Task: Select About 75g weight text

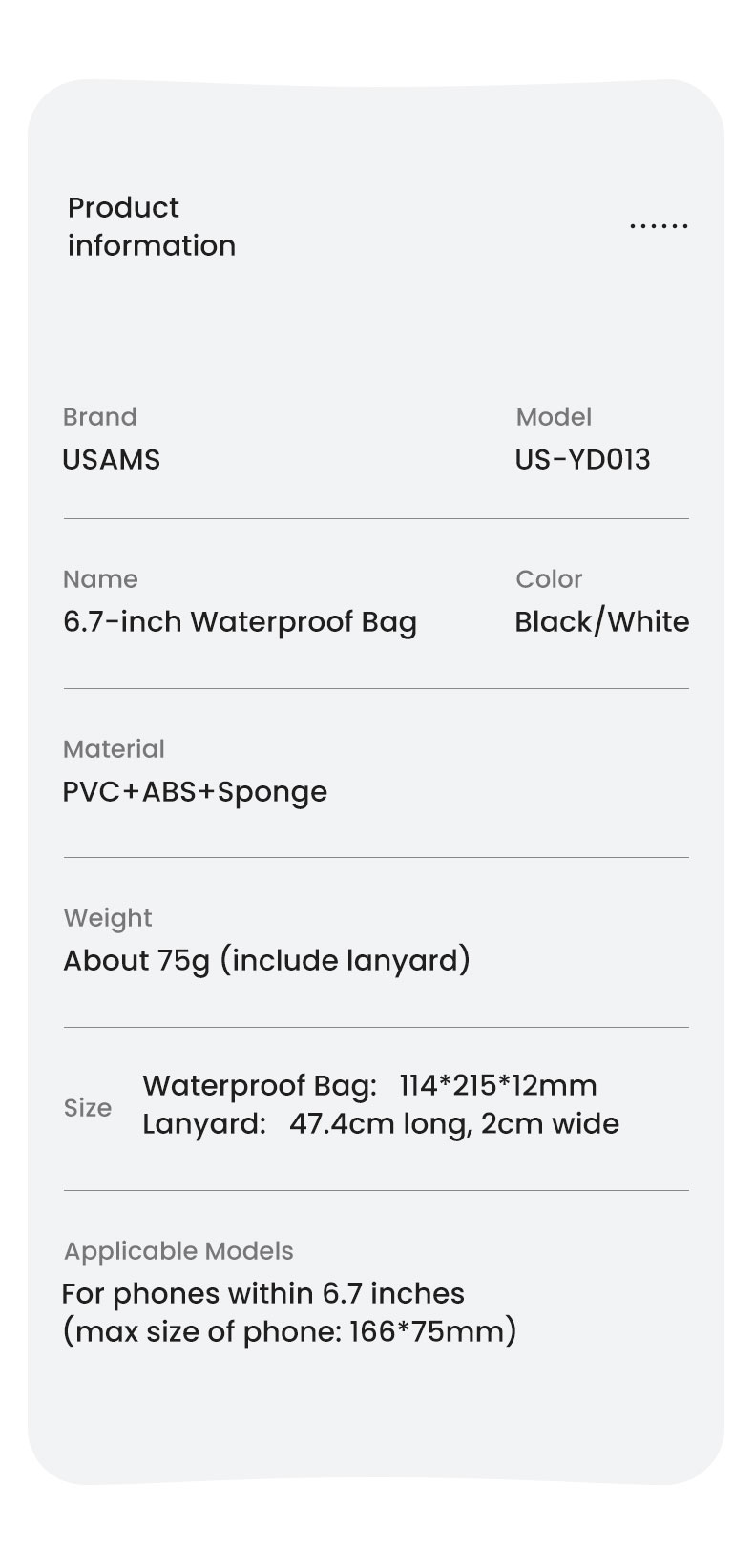Action: pyautogui.click(x=266, y=960)
